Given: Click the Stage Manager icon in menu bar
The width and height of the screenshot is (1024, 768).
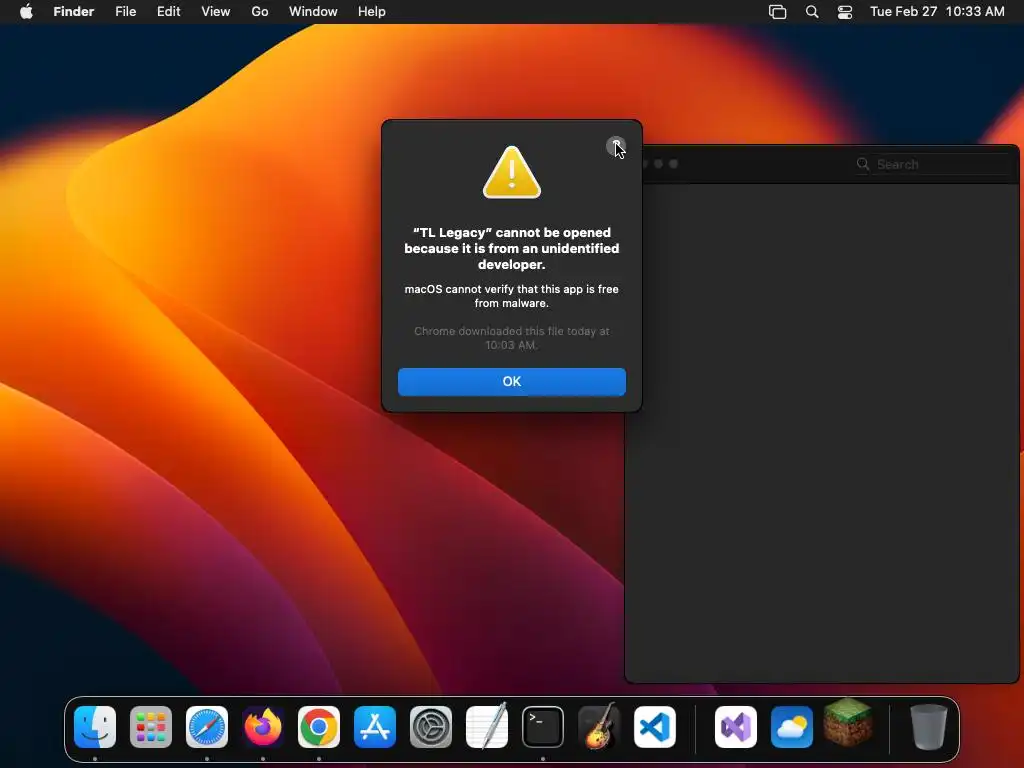Looking at the screenshot, I should point(777,12).
